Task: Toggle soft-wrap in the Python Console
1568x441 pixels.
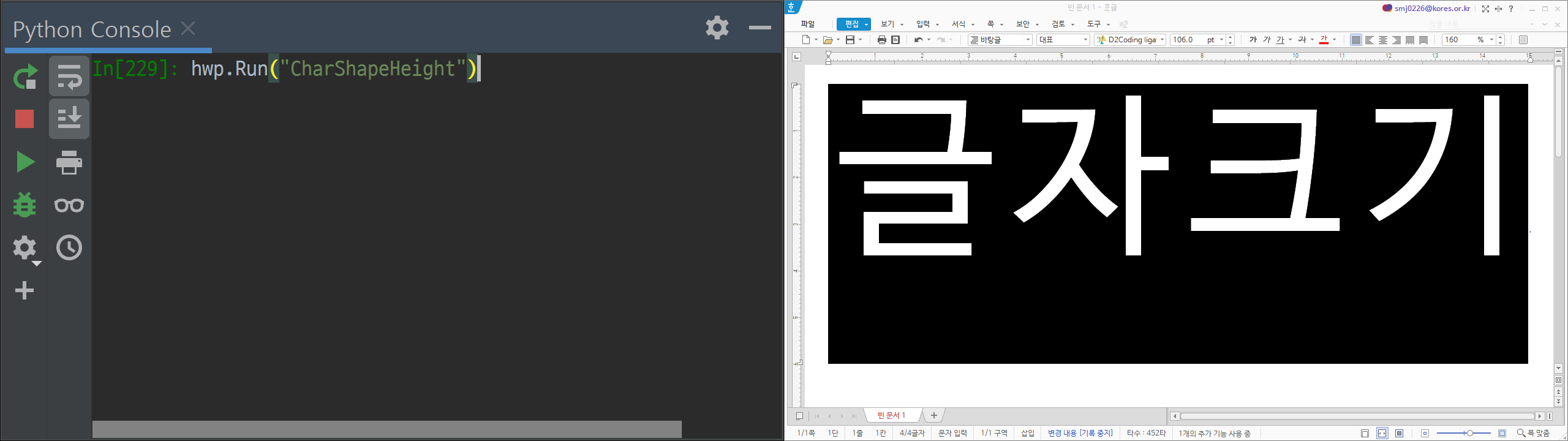Action: [69, 77]
